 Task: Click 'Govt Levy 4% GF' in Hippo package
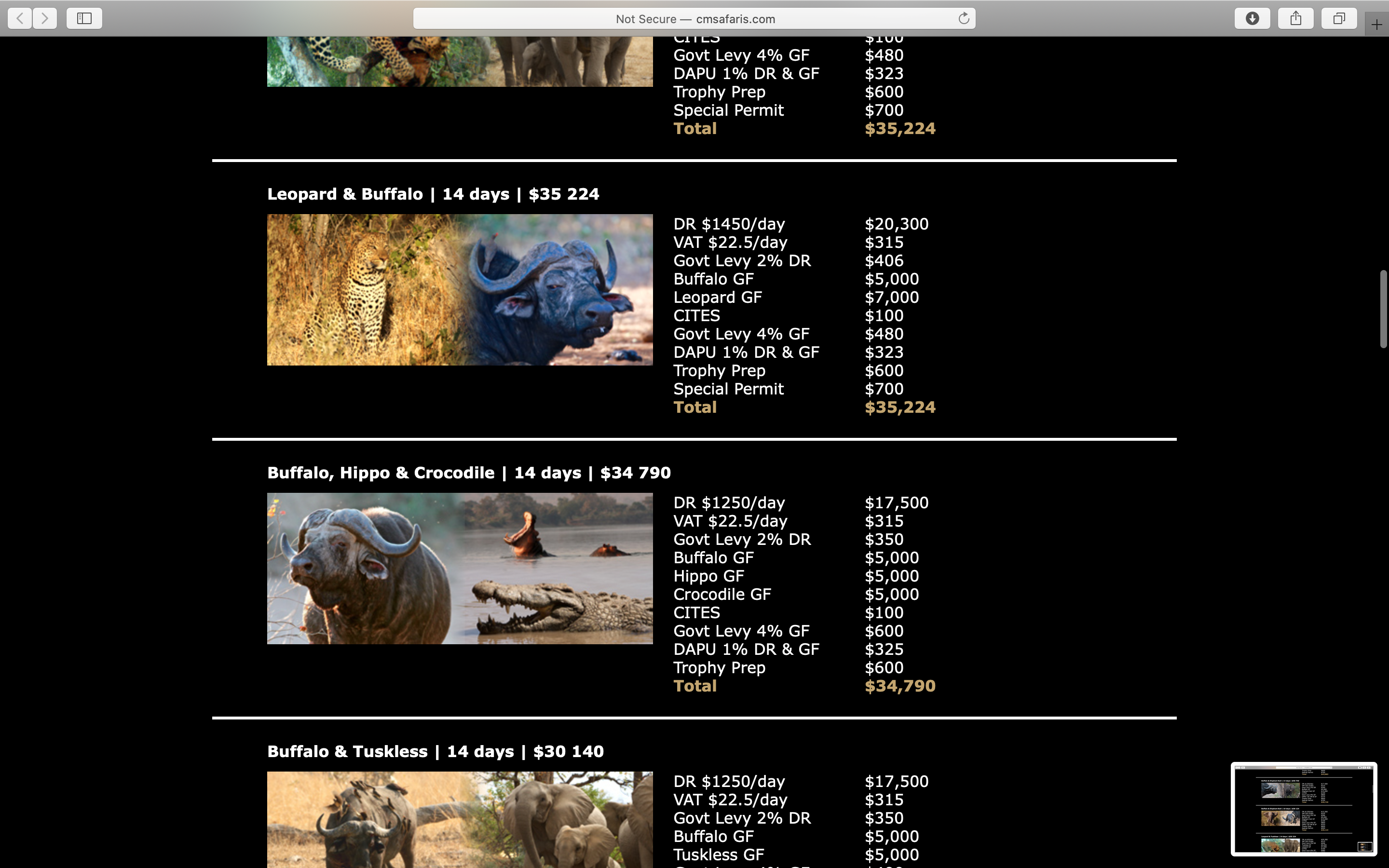coord(741,631)
